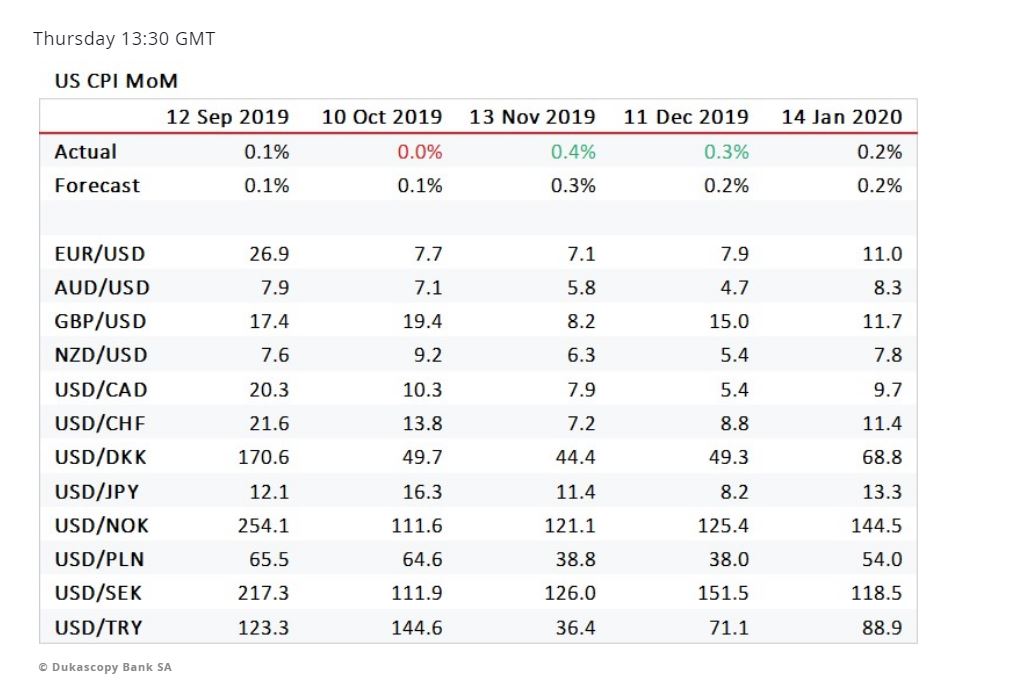Click the USD/TRY row label
Viewport: 1015px width, 698px height.
coord(98,628)
